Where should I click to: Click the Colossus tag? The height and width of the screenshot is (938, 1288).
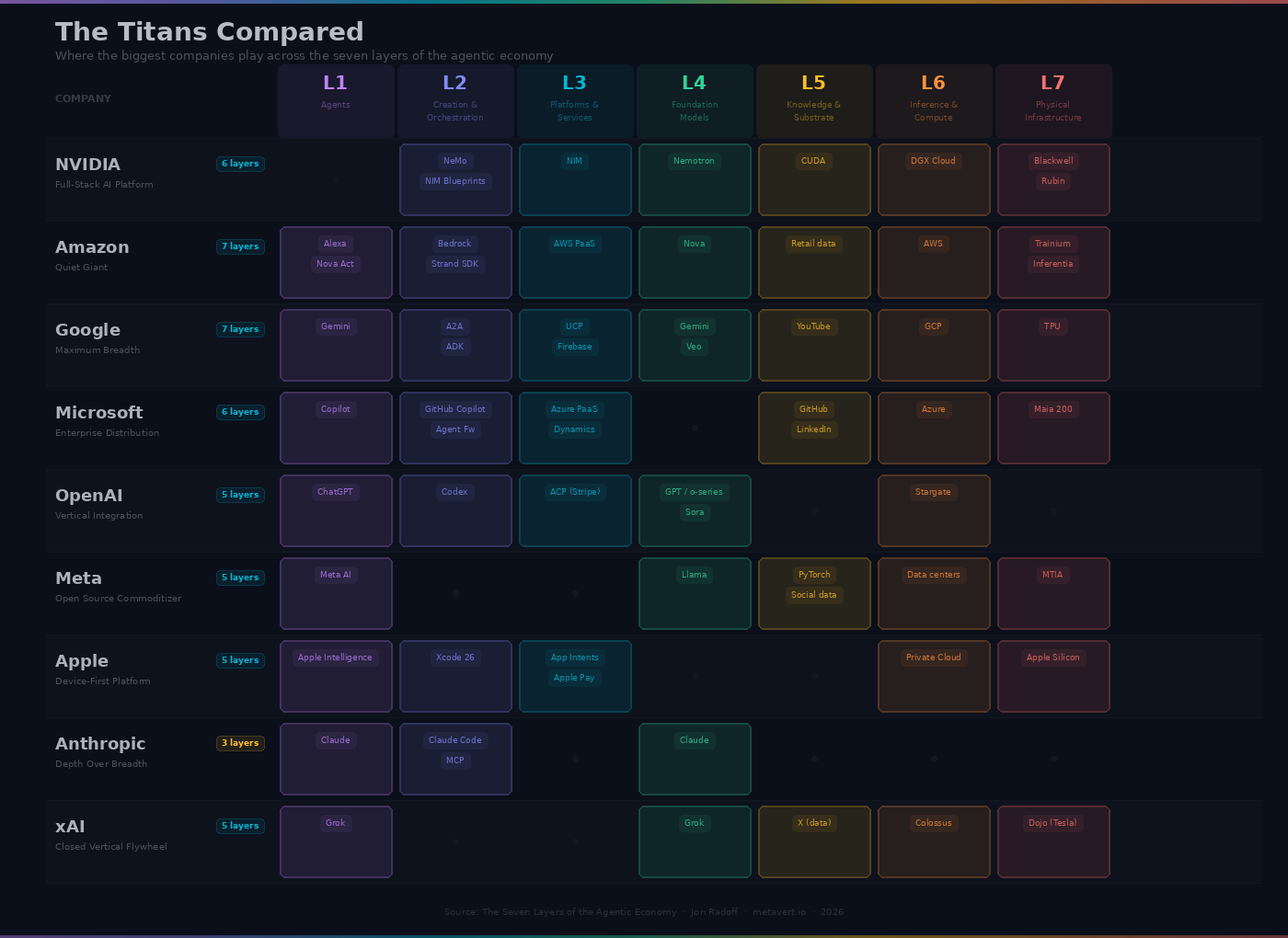point(934,823)
